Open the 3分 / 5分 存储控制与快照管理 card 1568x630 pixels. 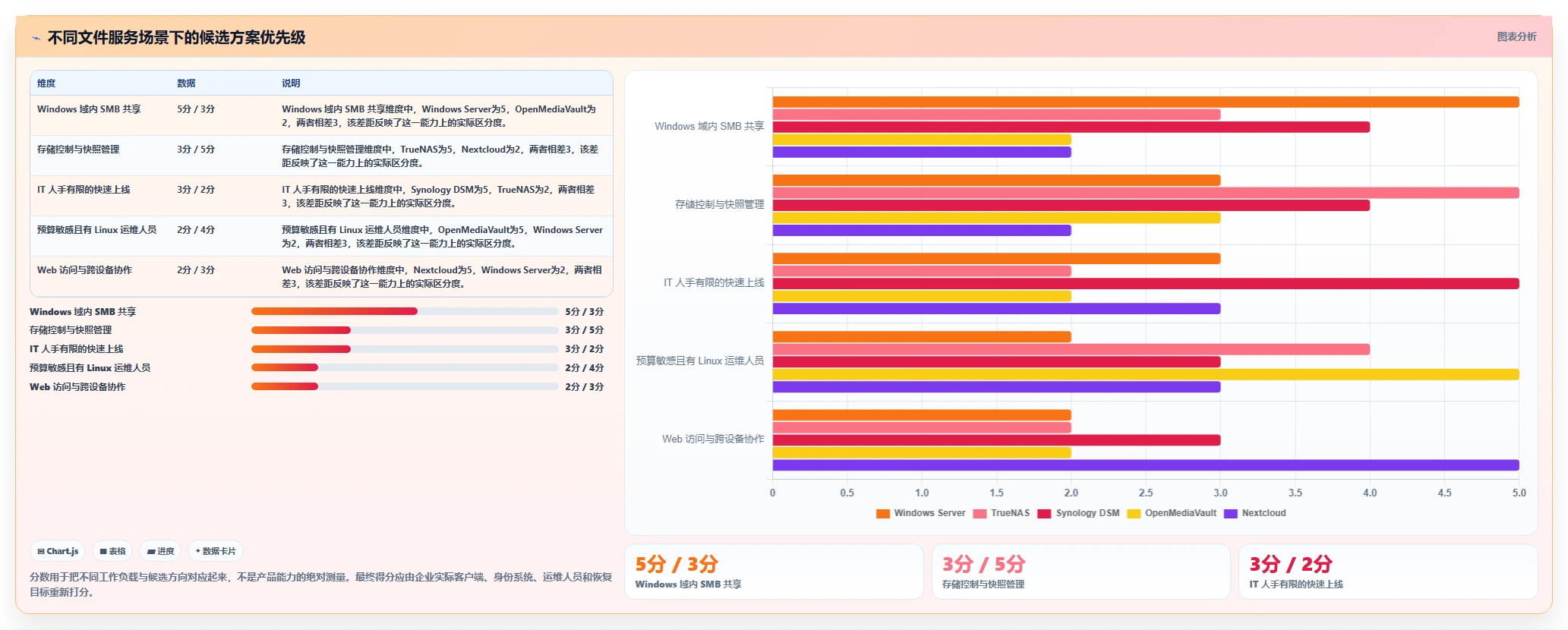pyautogui.click(x=1081, y=572)
